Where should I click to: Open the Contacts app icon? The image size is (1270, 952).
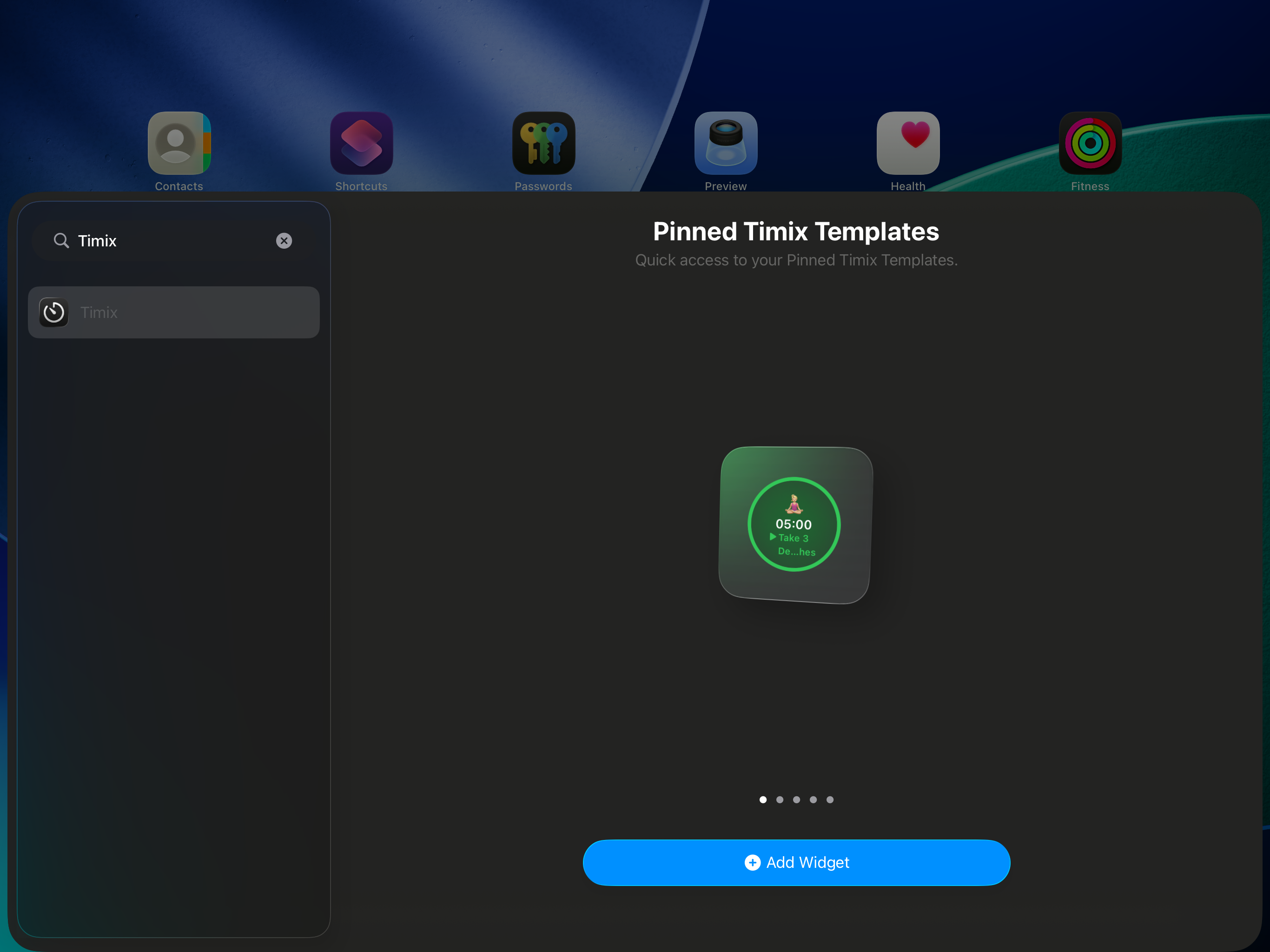(x=179, y=143)
